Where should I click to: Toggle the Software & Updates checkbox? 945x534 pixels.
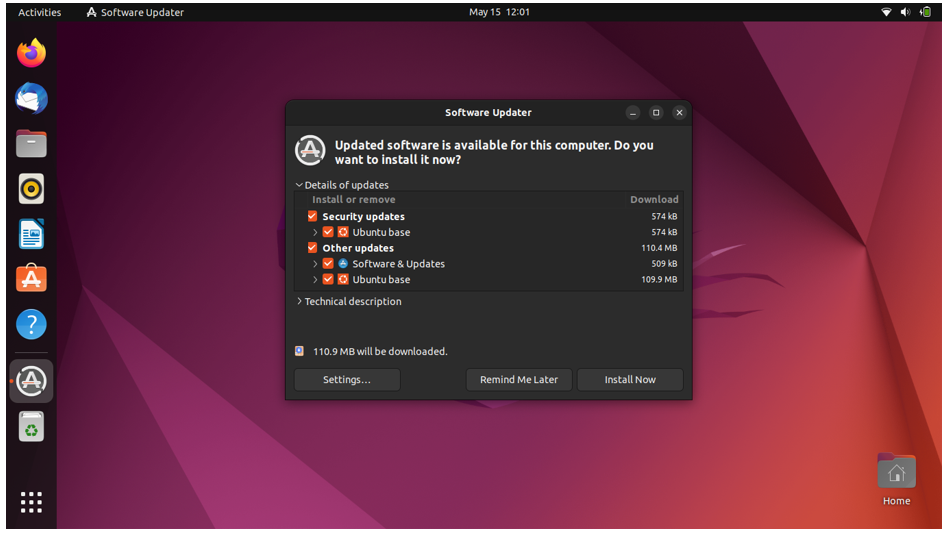[x=328, y=264]
